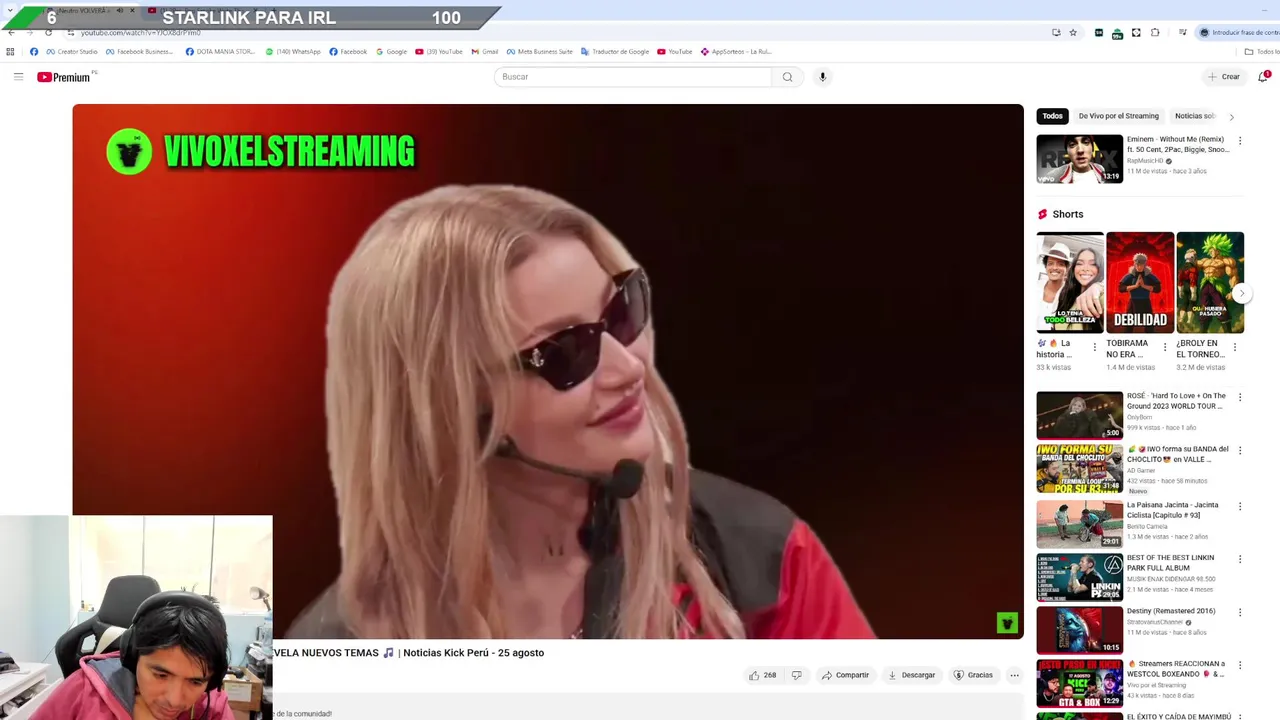Select the Todos filter chip

click(x=1052, y=116)
